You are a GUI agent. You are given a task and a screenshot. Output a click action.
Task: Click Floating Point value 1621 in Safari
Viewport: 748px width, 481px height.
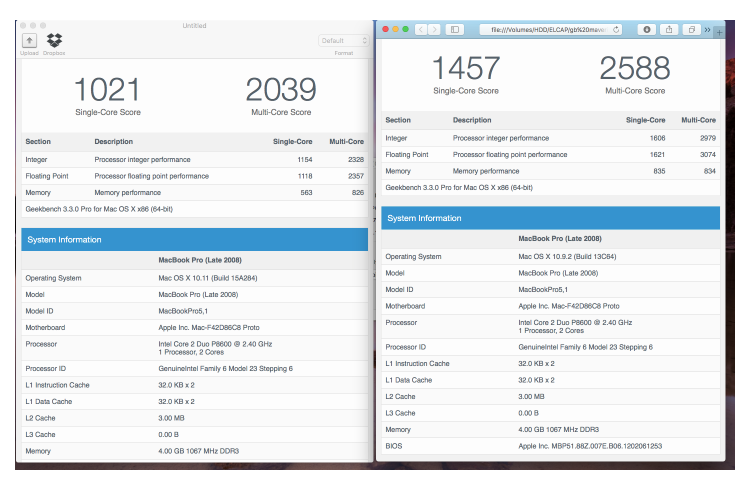point(657,155)
